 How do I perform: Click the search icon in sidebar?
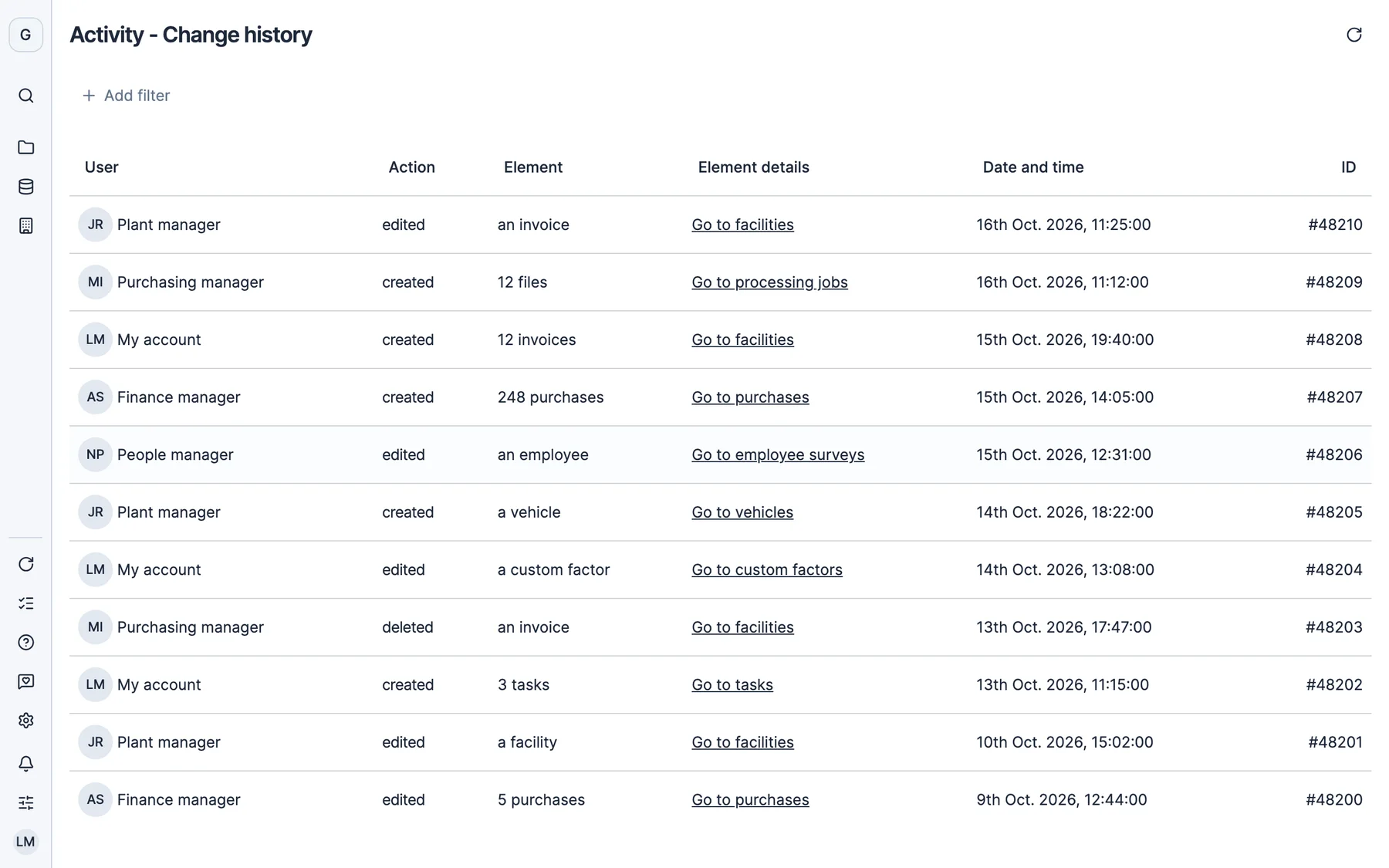(x=25, y=96)
